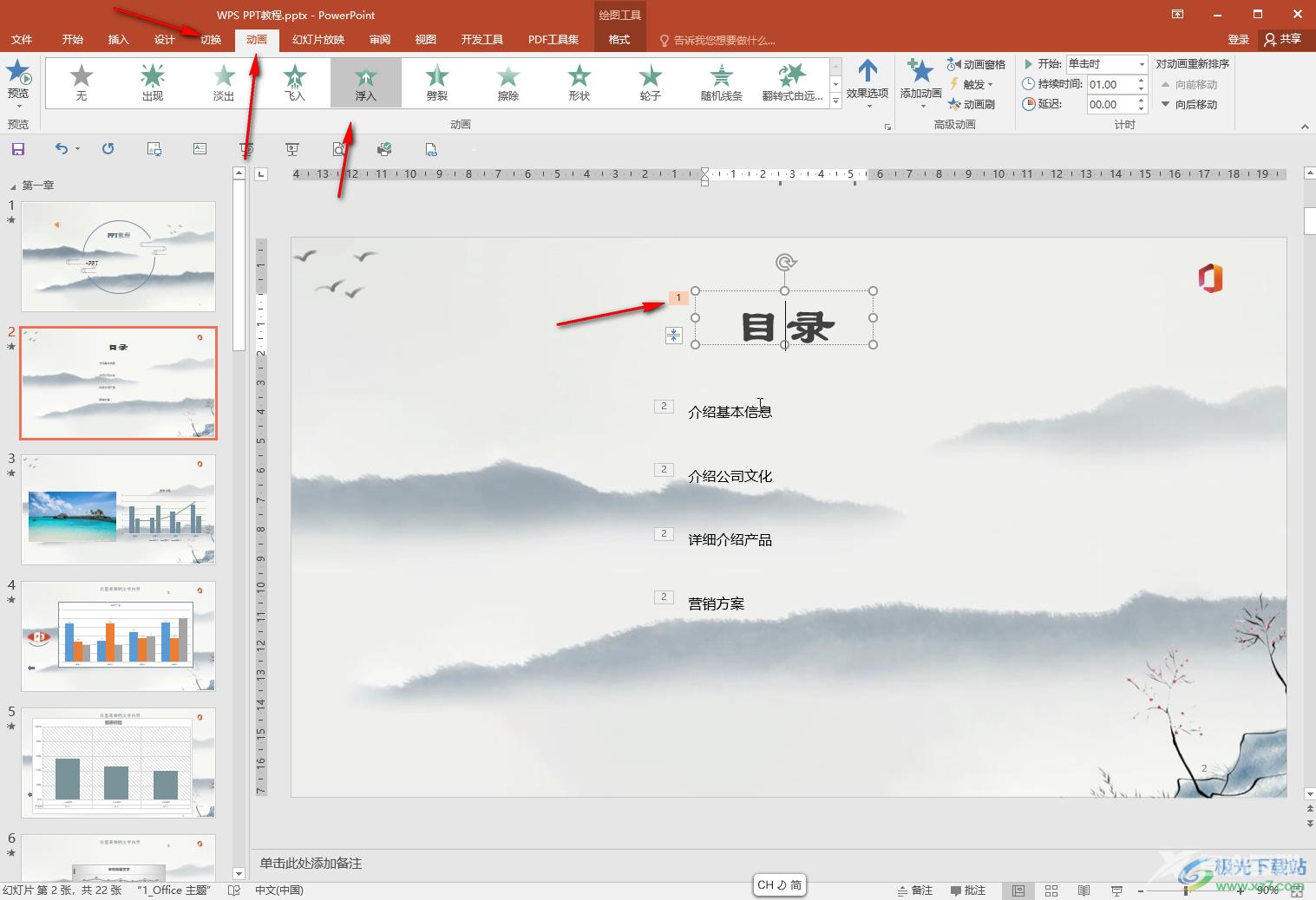The height and width of the screenshot is (900, 1316).
Task: Collapse the ribbon with the chevron
Action: click(x=1305, y=127)
